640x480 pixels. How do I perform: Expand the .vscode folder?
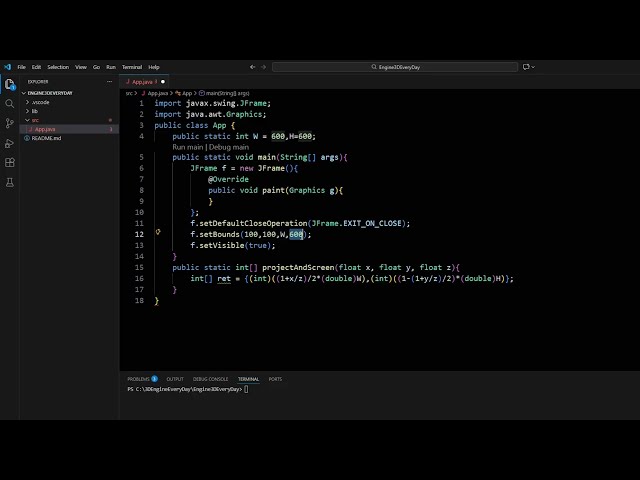[x=69, y=102]
